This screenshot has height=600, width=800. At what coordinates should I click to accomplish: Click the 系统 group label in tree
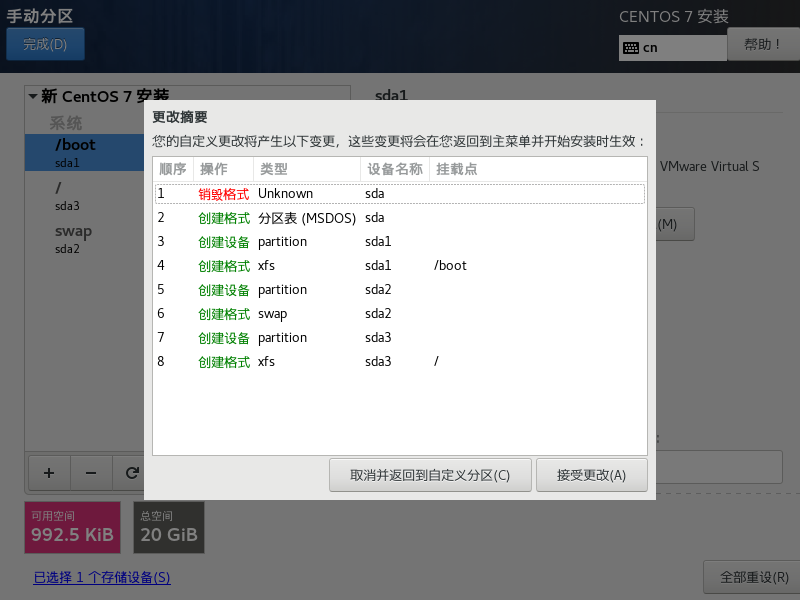(66, 123)
